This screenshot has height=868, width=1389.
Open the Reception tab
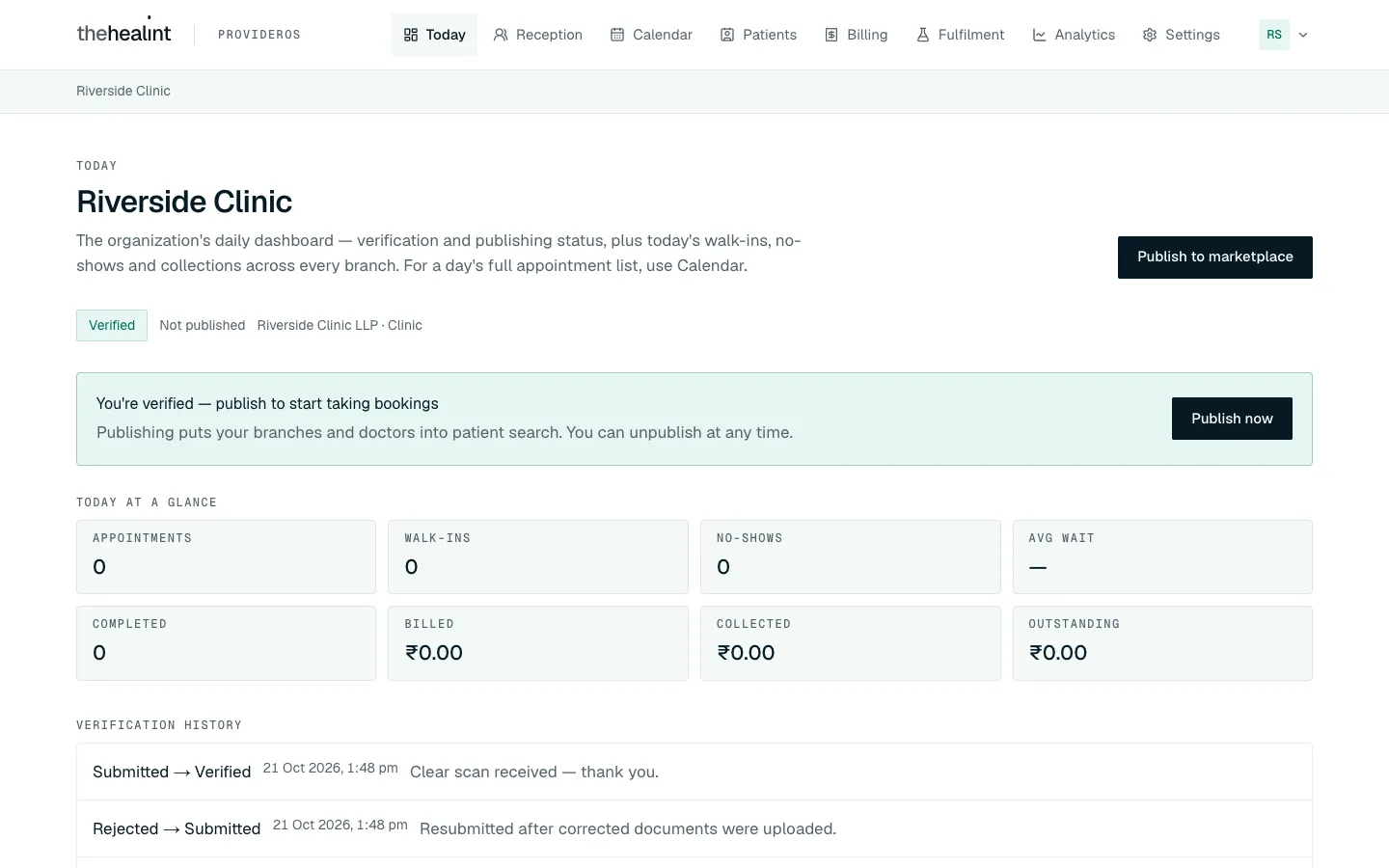click(538, 35)
